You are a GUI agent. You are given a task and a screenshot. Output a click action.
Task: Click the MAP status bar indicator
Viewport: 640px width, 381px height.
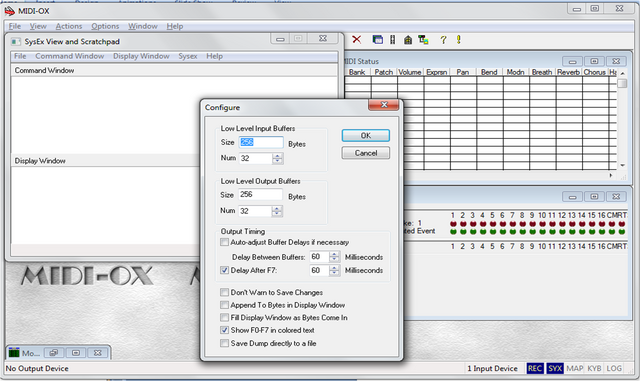pos(575,368)
